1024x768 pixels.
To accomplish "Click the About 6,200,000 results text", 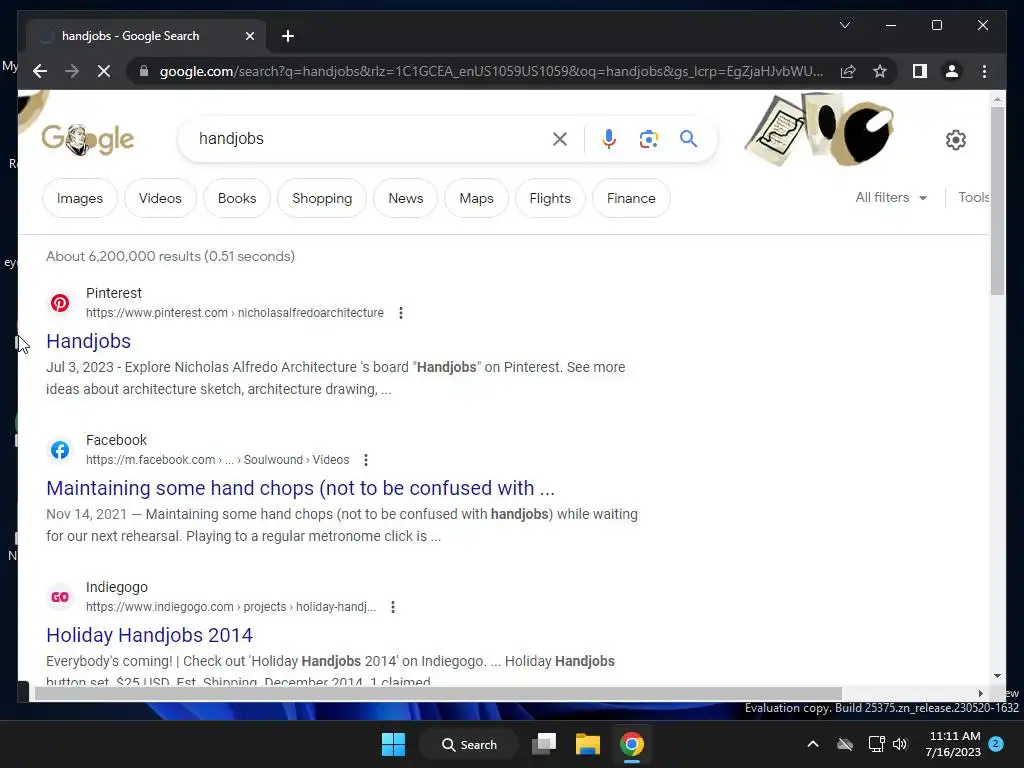I will [170, 256].
